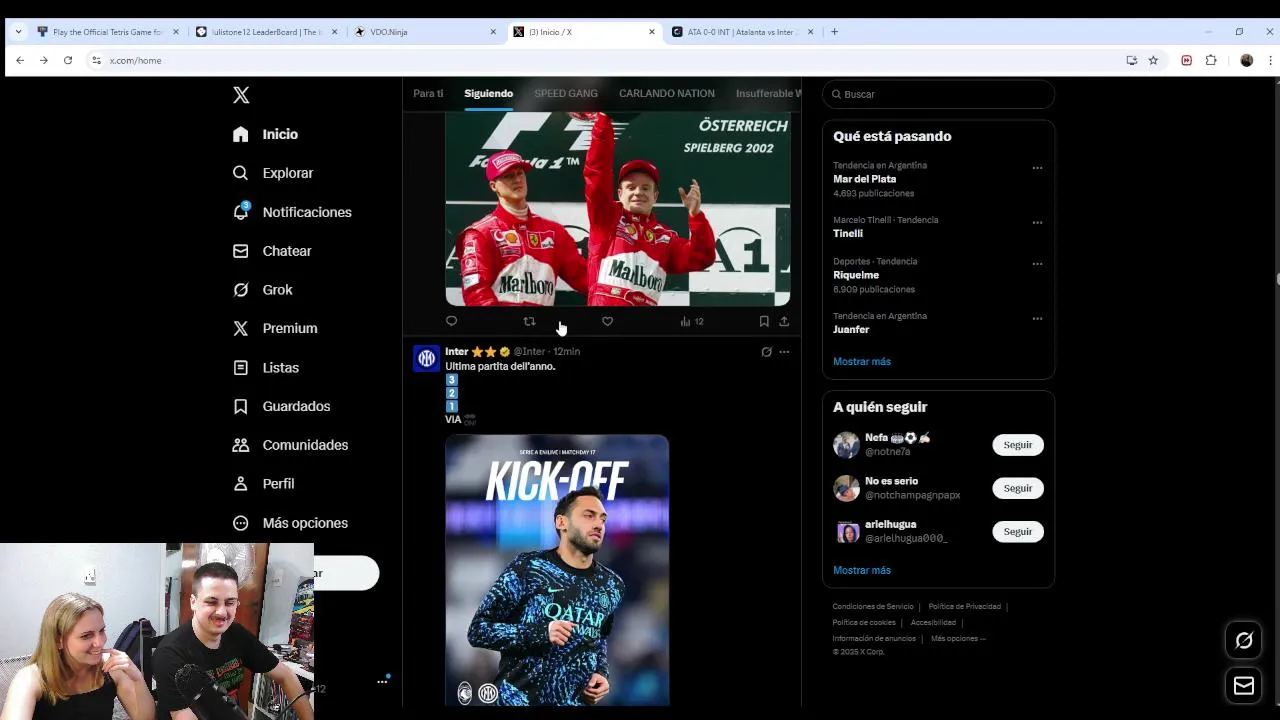Open the Mar del Plata trend
This screenshot has height=720, width=1280.
[864, 179]
